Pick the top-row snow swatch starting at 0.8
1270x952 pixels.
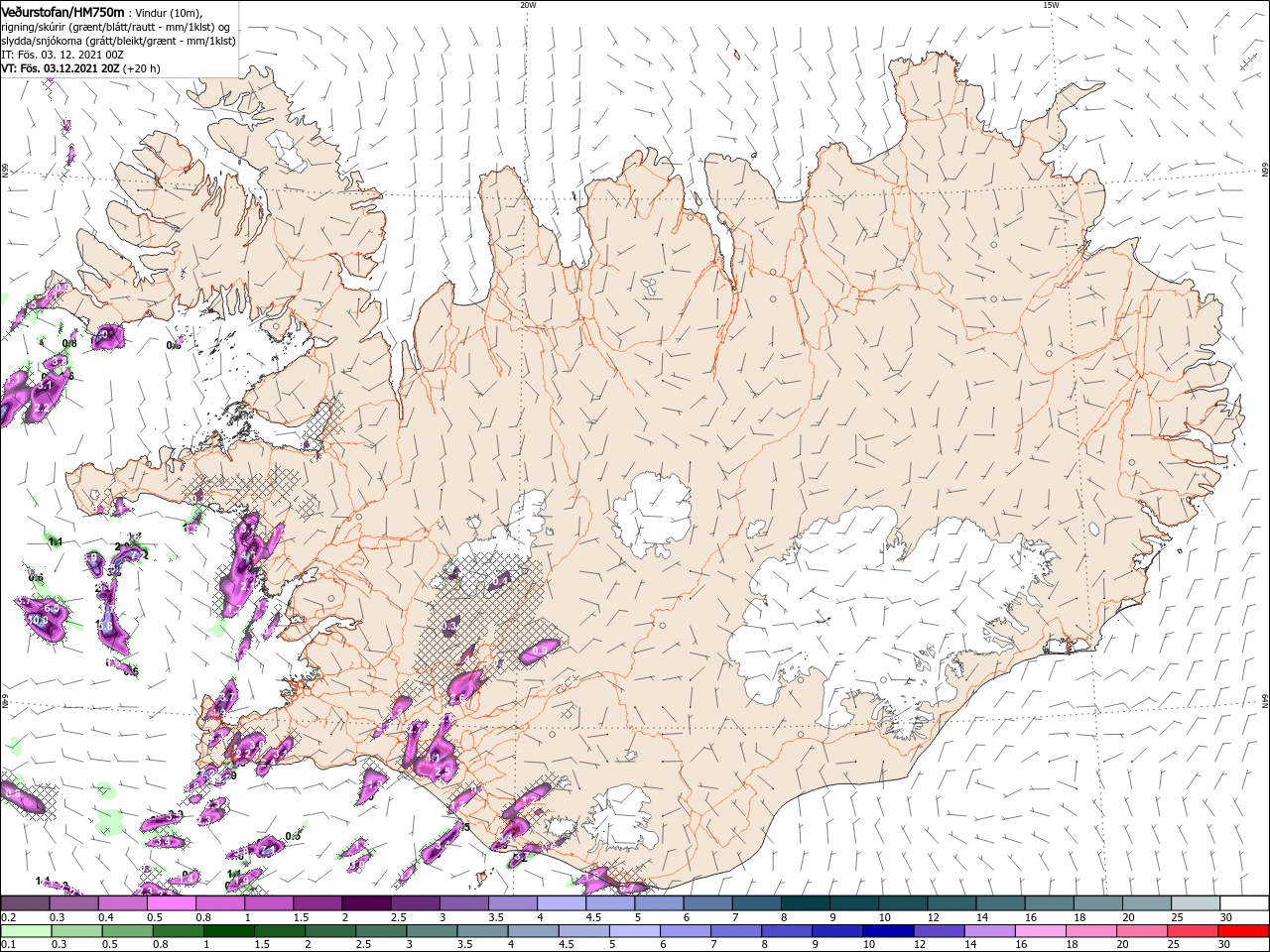219,903
